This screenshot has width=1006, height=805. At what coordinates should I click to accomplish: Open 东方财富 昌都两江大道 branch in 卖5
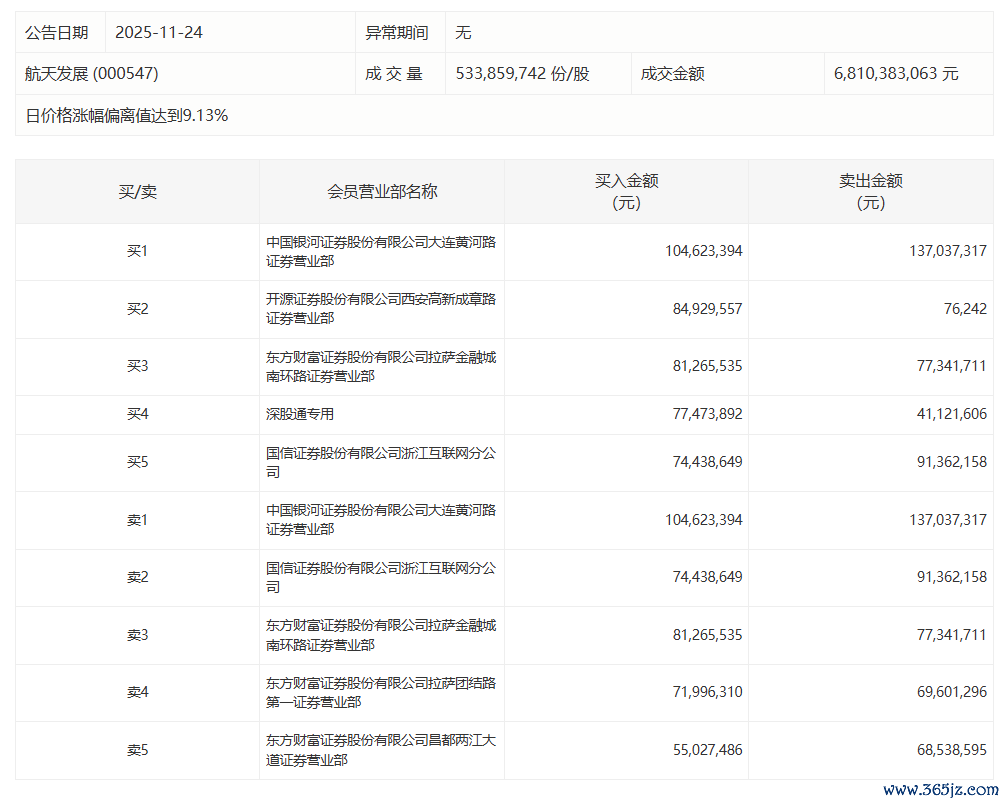point(381,750)
